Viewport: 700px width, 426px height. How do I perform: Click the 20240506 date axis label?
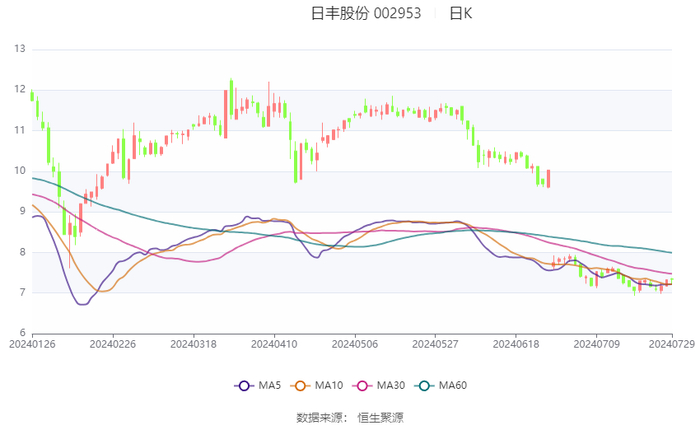coord(353,343)
